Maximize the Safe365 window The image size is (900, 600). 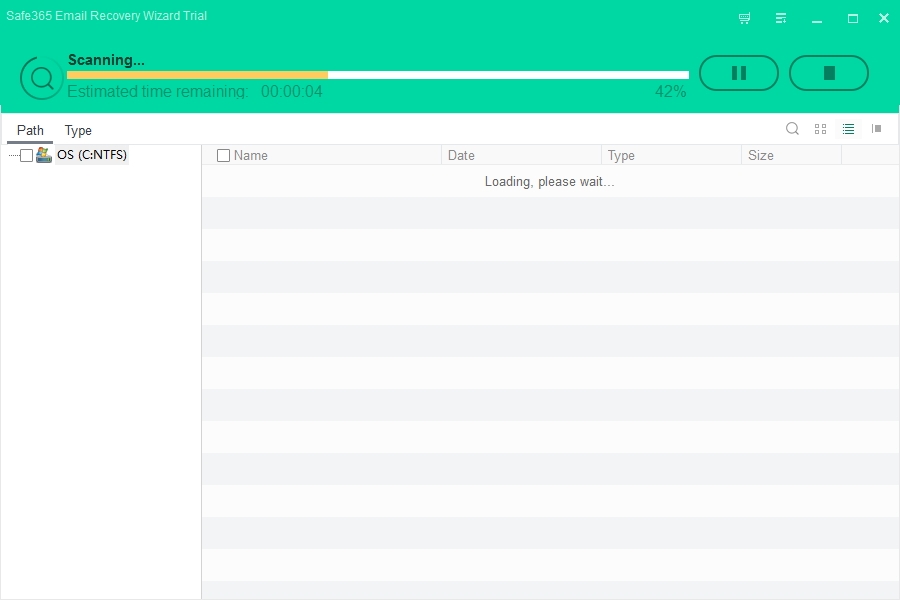click(x=853, y=18)
